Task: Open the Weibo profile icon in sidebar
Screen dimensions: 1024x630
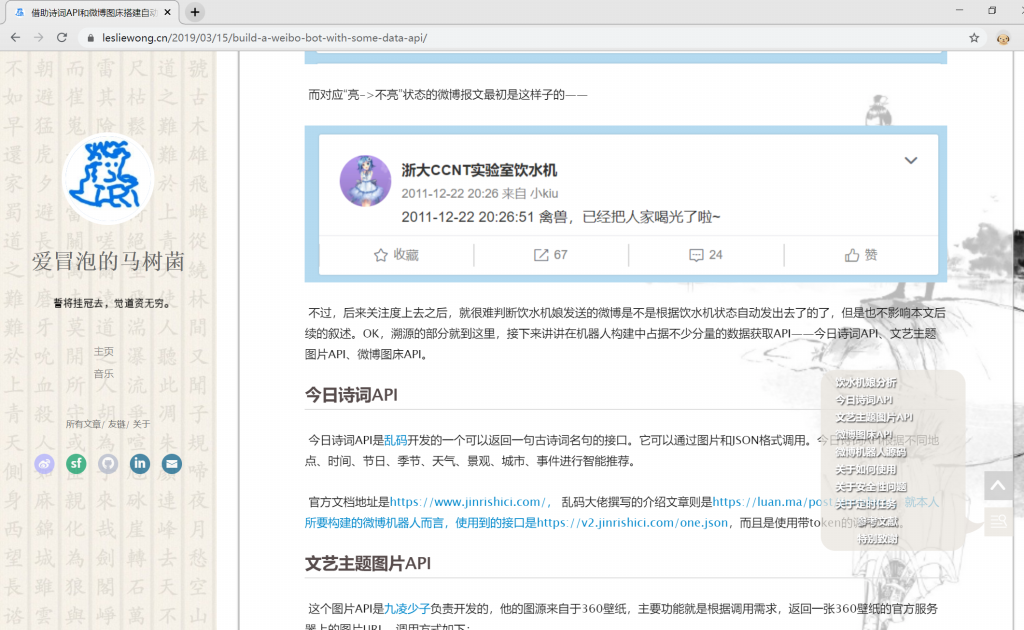Action: click(44, 464)
